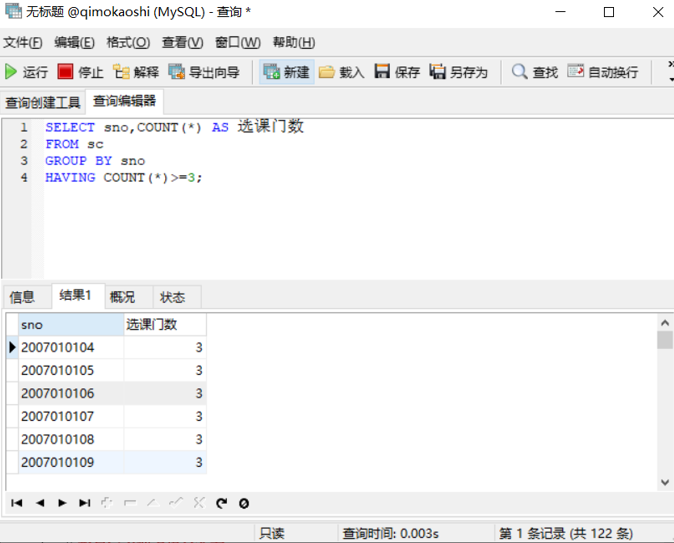
Task: Select cell 2007010108
Action: point(71,439)
